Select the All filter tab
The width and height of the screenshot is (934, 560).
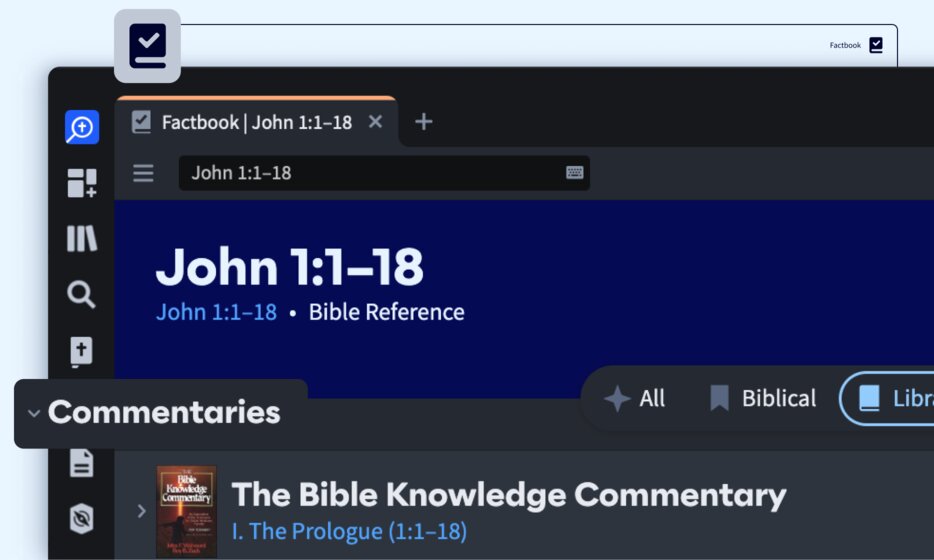(636, 399)
